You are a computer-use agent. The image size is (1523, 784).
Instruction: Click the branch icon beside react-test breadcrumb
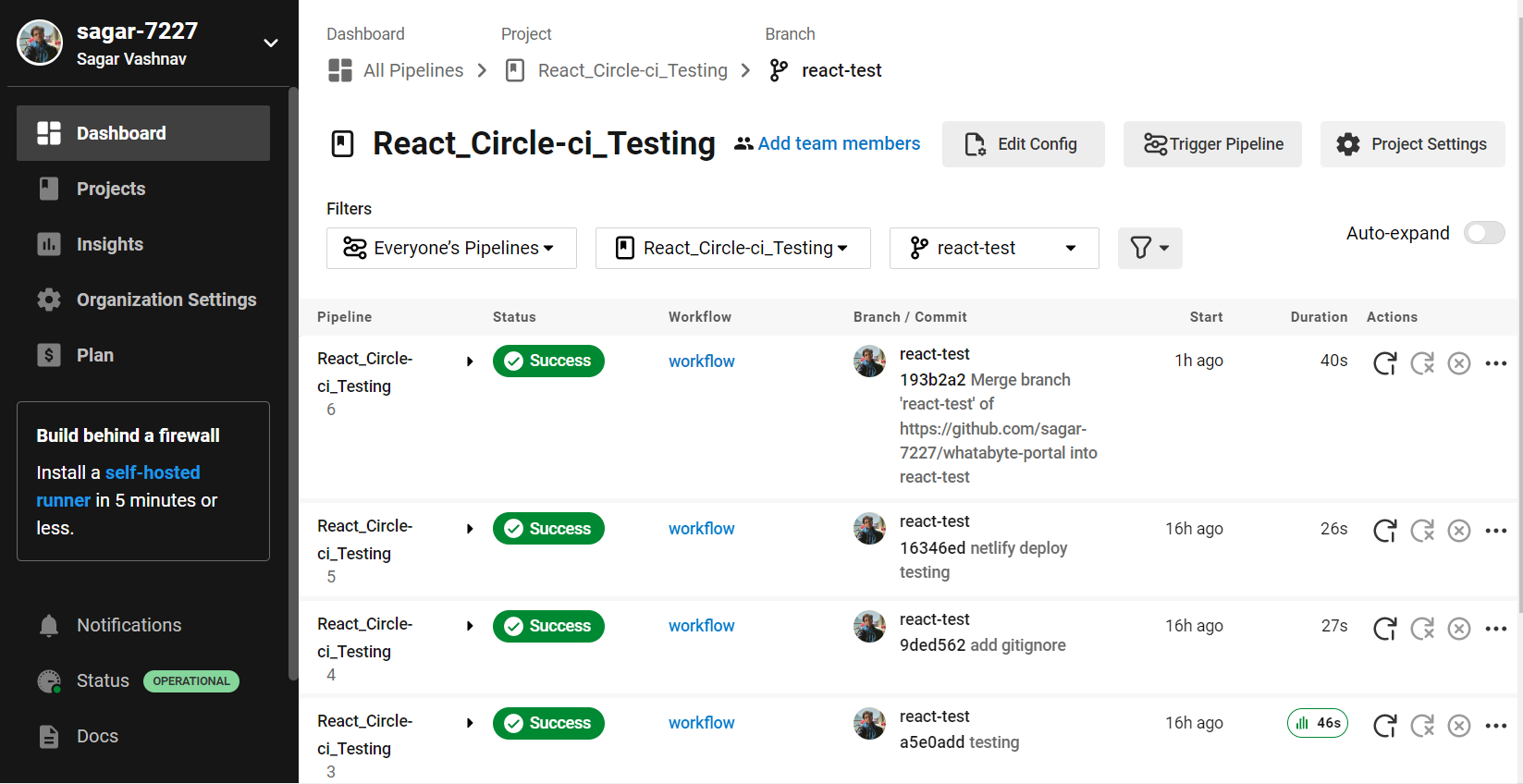click(779, 70)
